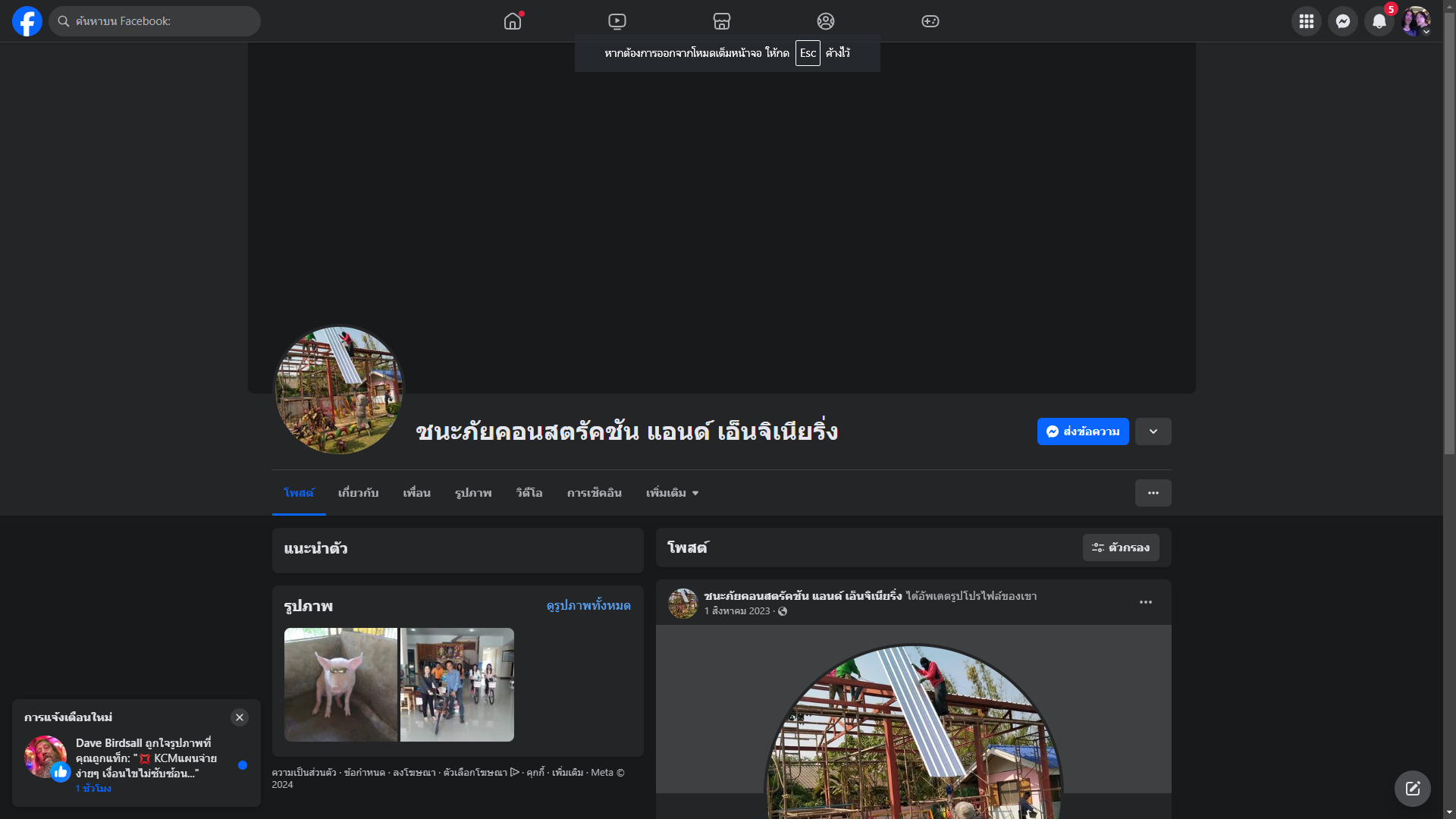This screenshot has width=1456, height=819.
Task: Click the คุกกี้ footer link
Action: (535, 773)
